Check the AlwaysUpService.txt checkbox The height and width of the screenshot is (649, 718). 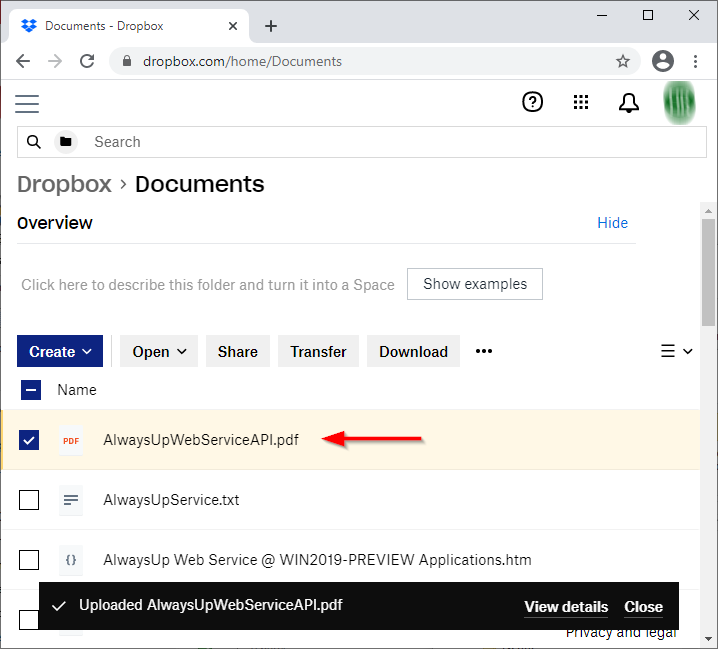(x=29, y=500)
